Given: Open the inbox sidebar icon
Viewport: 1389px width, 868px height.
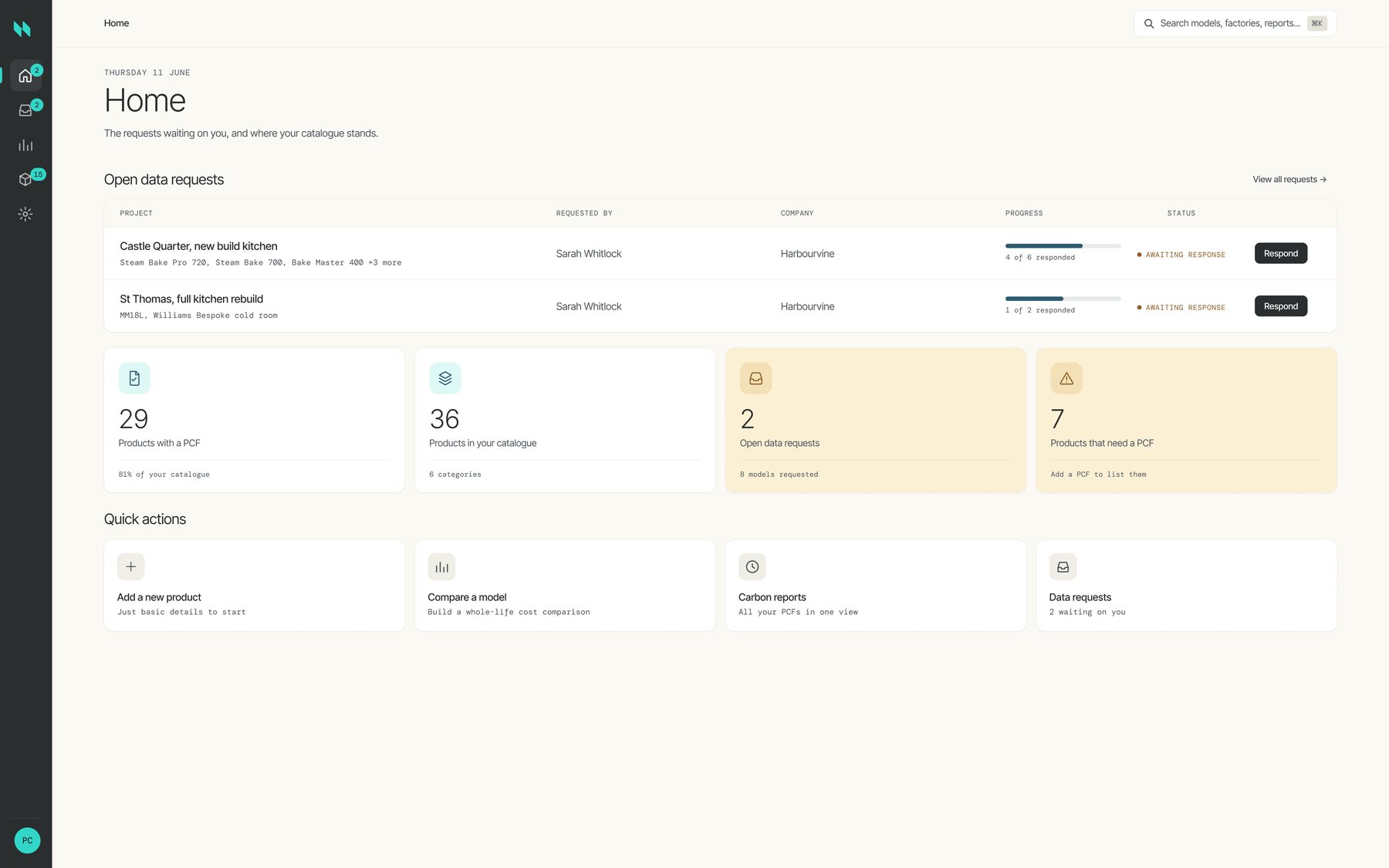Looking at the screenshot, I should (25, 110).
